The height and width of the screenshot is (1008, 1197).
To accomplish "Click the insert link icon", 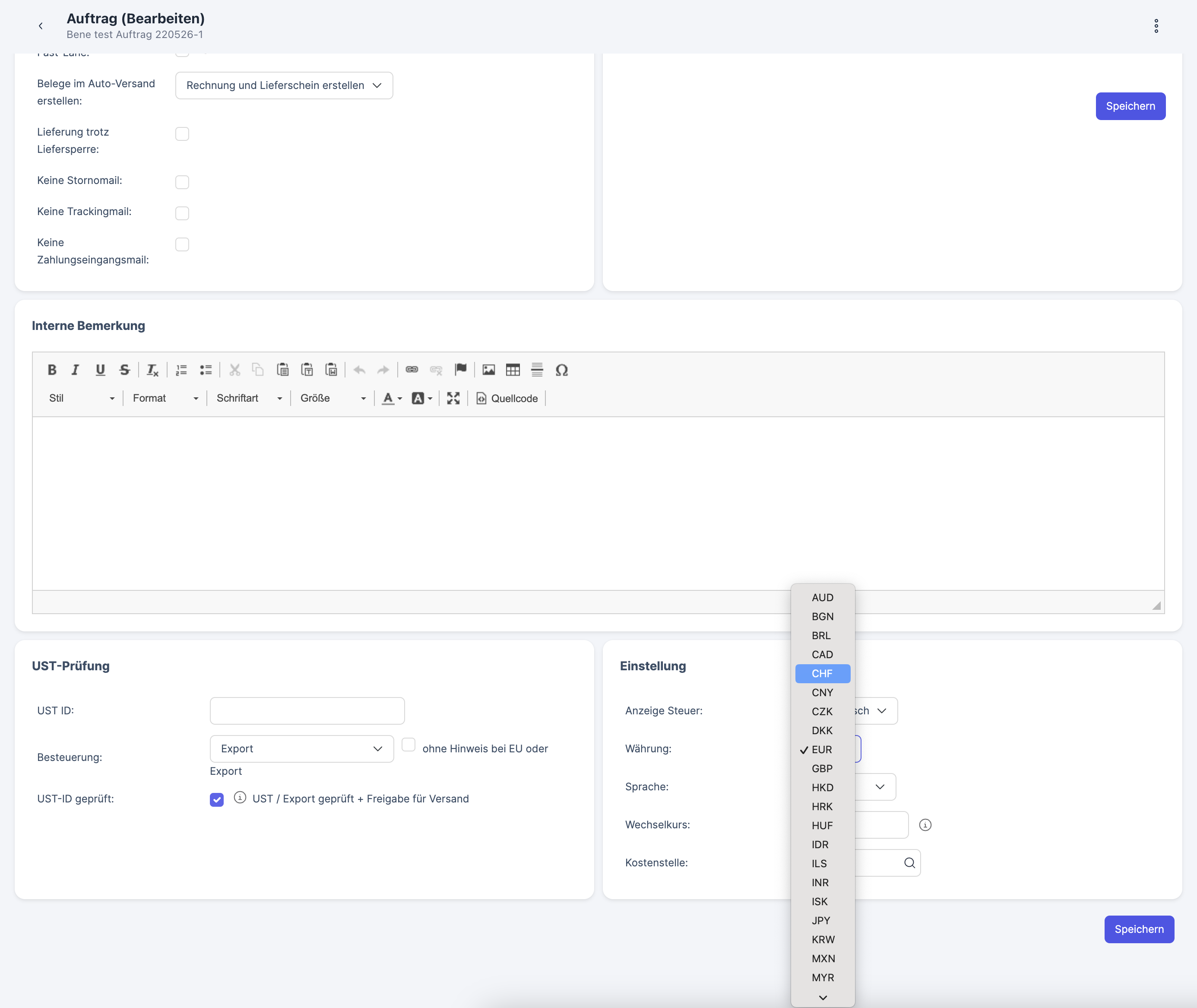I will [x=412, y=370].
